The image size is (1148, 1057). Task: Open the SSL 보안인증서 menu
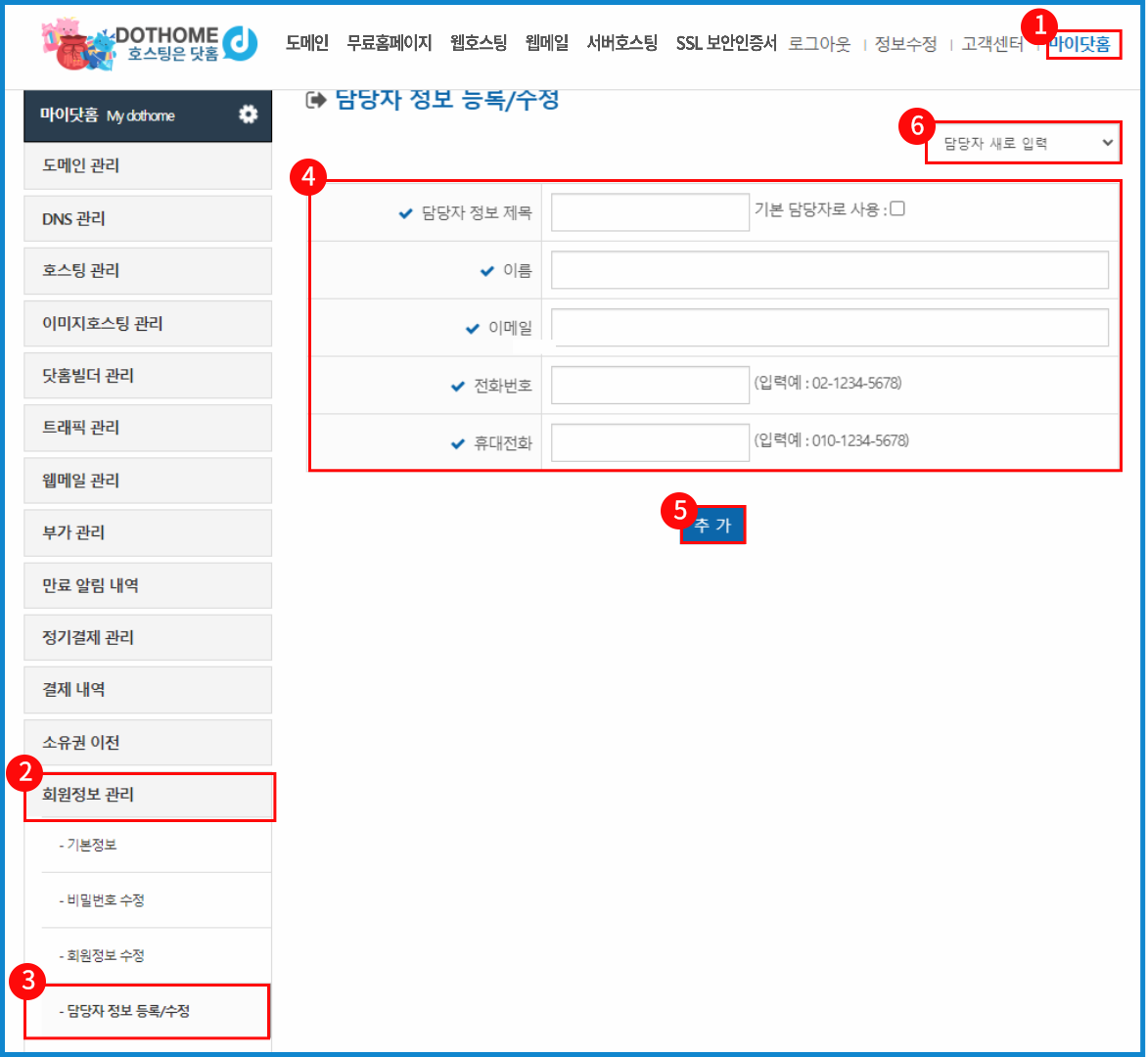click(725, 43)
